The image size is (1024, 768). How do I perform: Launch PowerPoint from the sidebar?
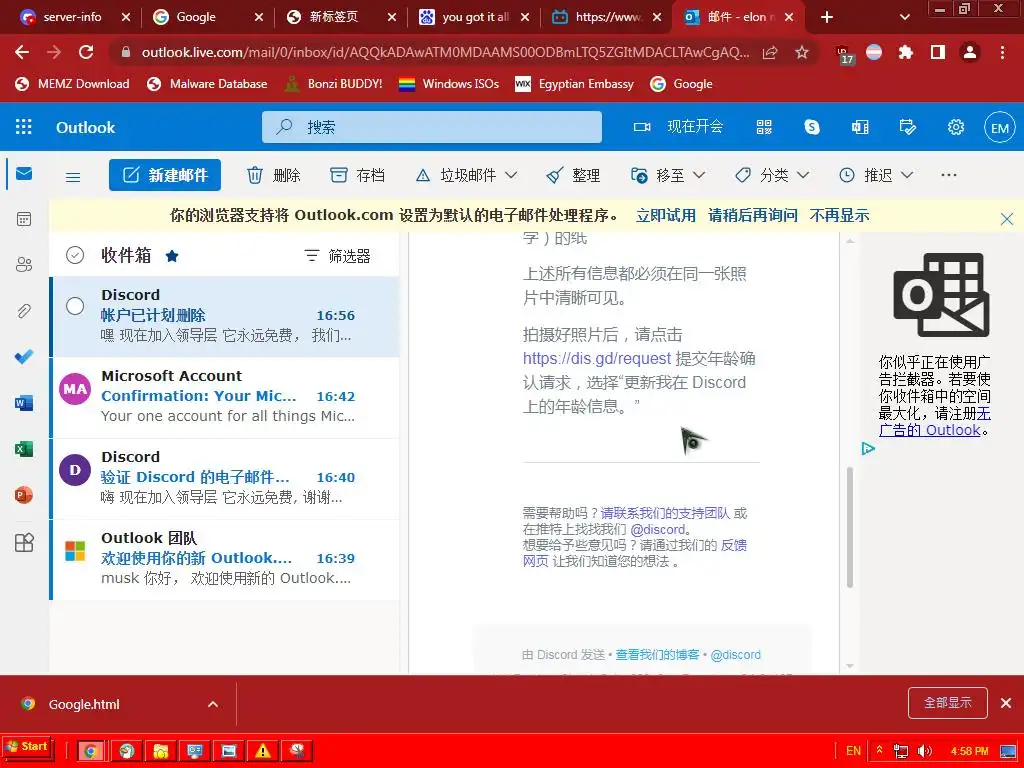coord(24,495)
